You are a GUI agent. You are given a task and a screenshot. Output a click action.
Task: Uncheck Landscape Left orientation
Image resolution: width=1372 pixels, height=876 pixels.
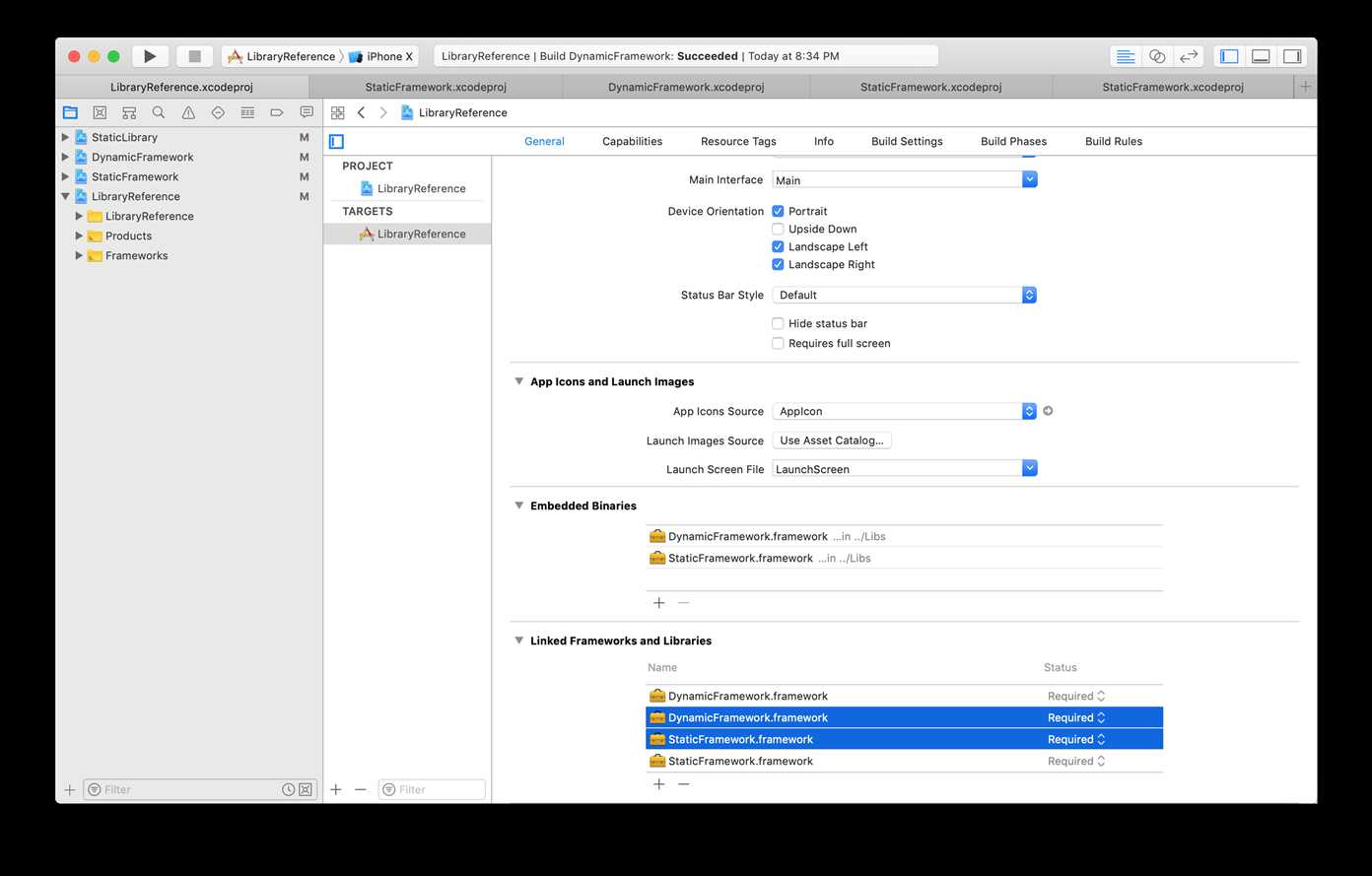[x=778, y=246]
